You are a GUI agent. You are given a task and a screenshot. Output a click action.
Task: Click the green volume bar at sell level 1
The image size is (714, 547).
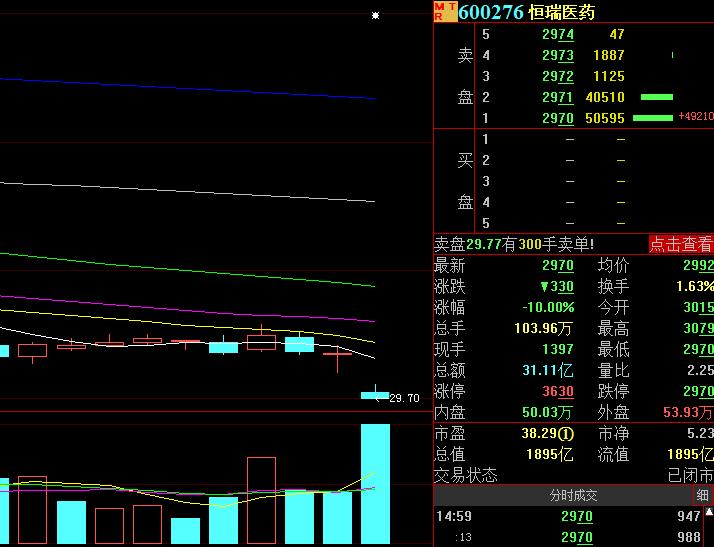[653, 118]
